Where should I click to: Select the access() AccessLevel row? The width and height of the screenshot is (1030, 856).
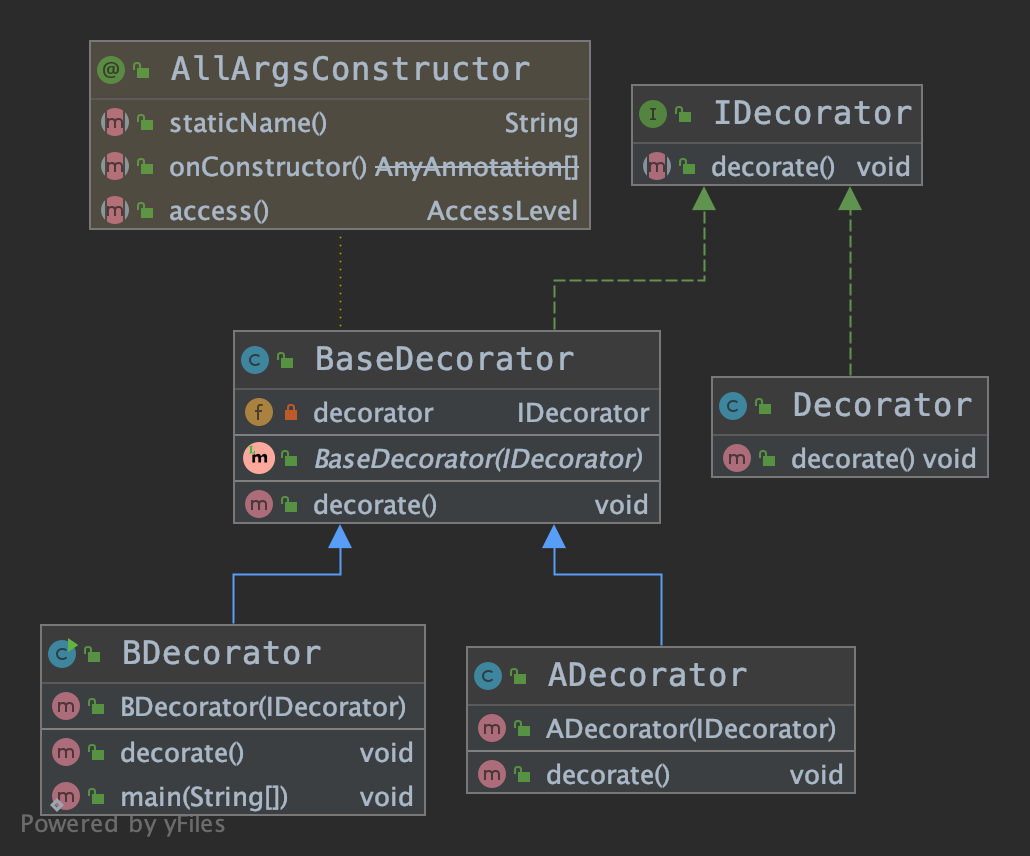pyautogui.click(x=340, y=211)
